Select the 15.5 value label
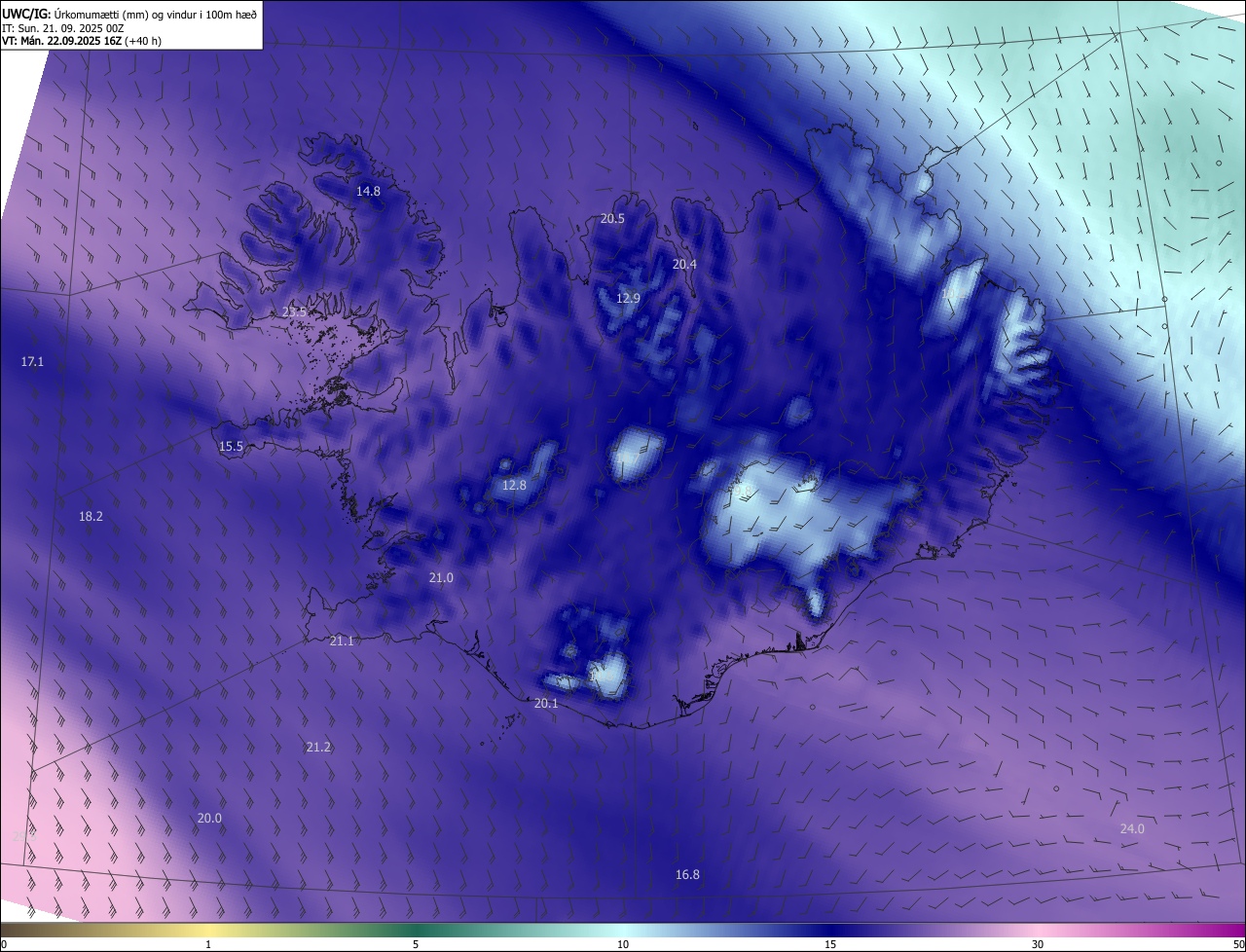Screen dimensions: 1246x952 tap(231, 447)
